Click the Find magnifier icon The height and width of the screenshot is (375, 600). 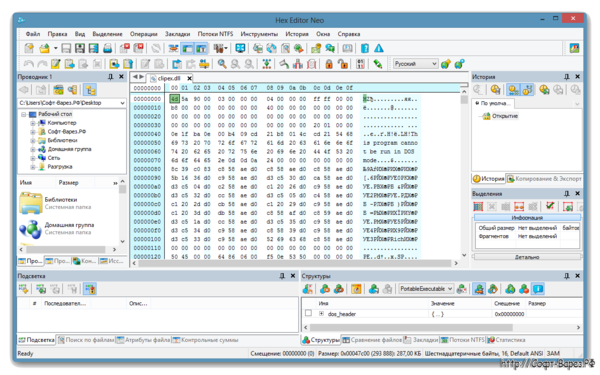[x=222, y=64]
